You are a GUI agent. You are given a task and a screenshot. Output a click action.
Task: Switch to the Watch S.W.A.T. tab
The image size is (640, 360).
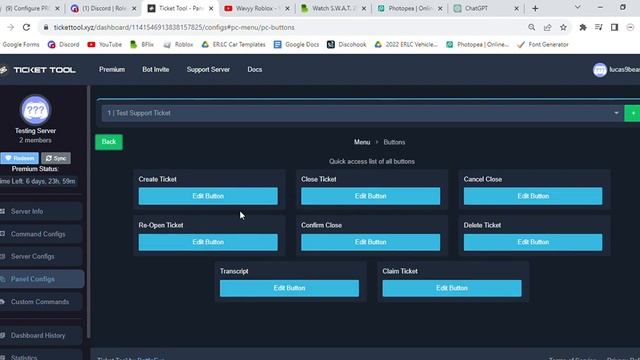(333, 8)
